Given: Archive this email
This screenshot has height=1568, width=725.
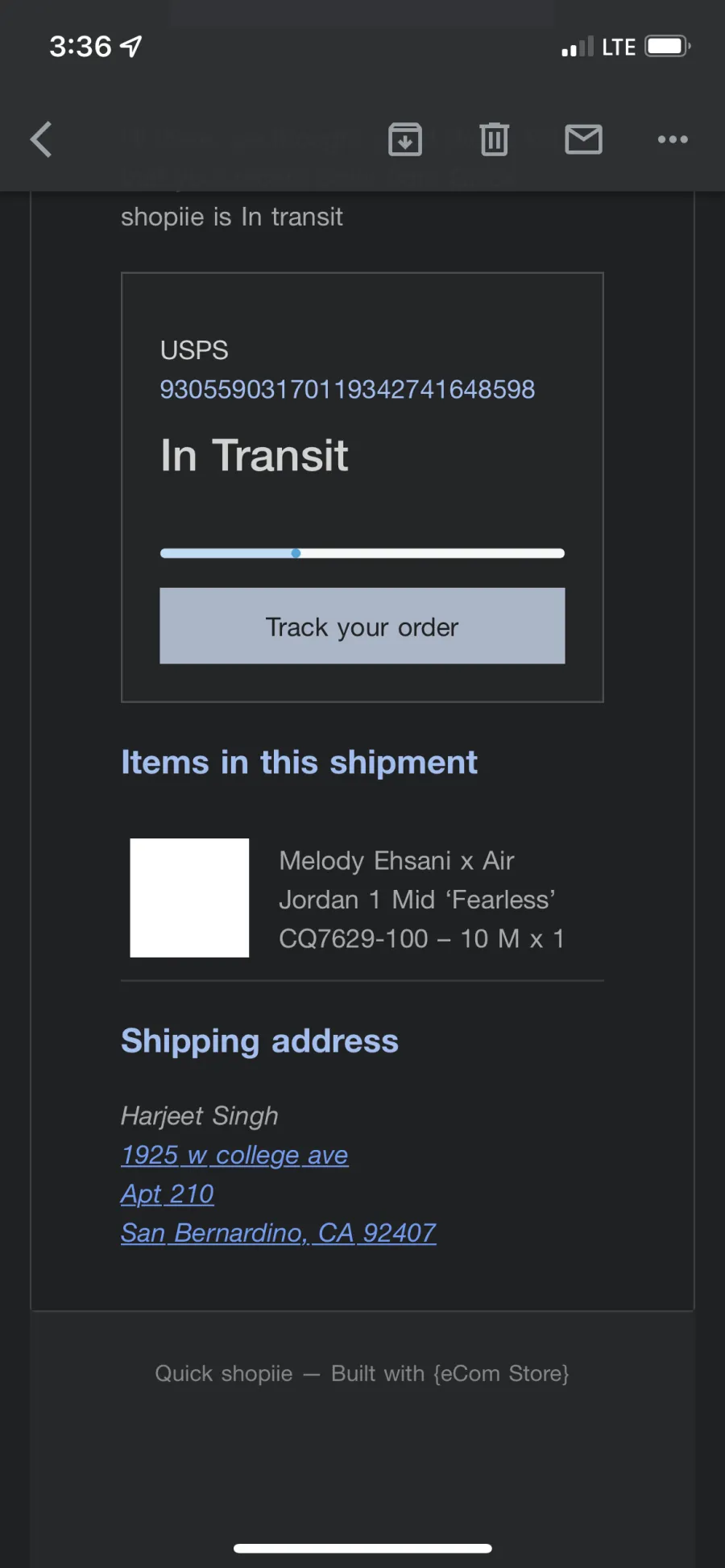Looking at the screenshot, I should tap(405, 139).
